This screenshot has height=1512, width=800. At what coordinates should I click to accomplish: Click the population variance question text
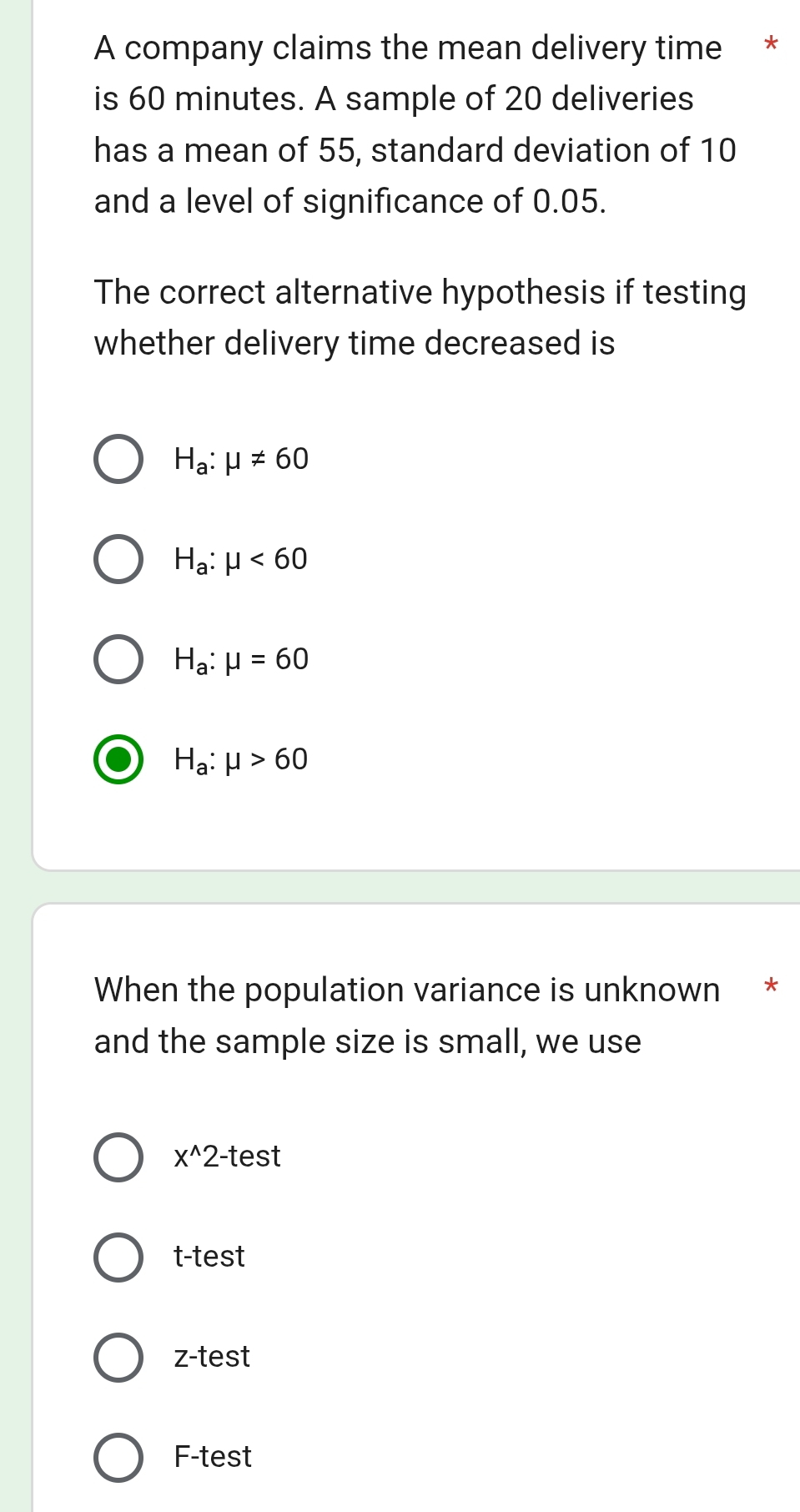(407, 1016)
